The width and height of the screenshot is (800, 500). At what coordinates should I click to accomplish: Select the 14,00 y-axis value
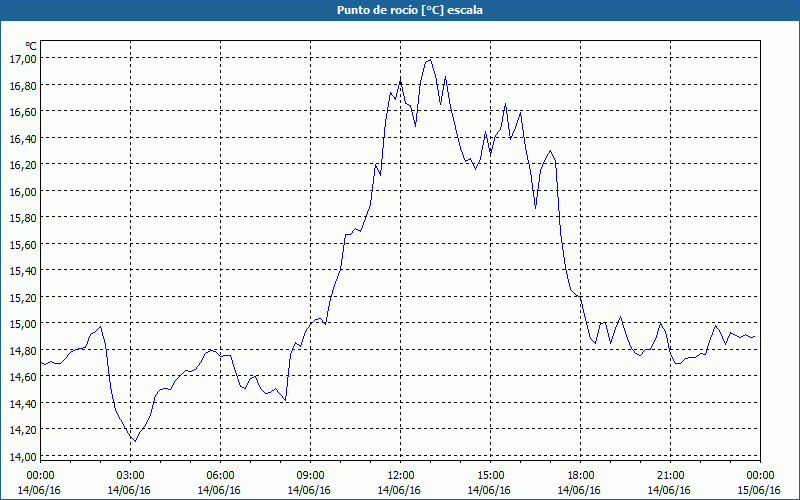[x=23, y=457]
